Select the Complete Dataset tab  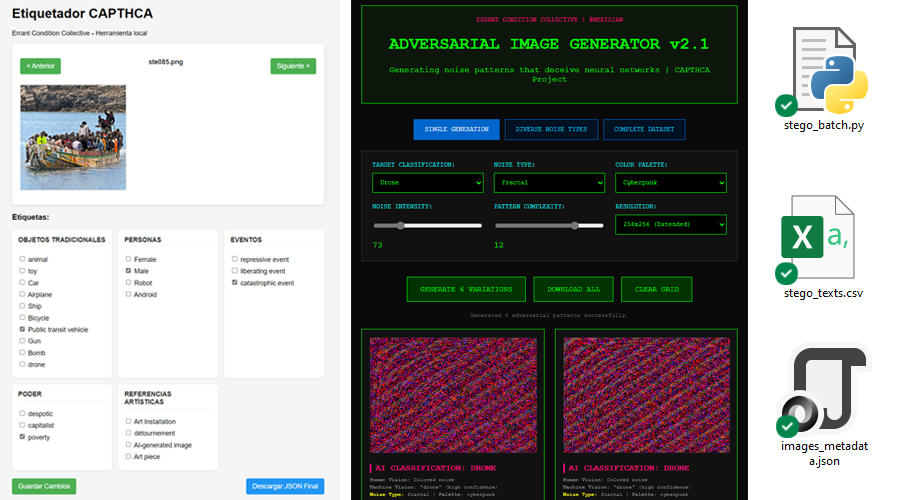coord(644,129)
